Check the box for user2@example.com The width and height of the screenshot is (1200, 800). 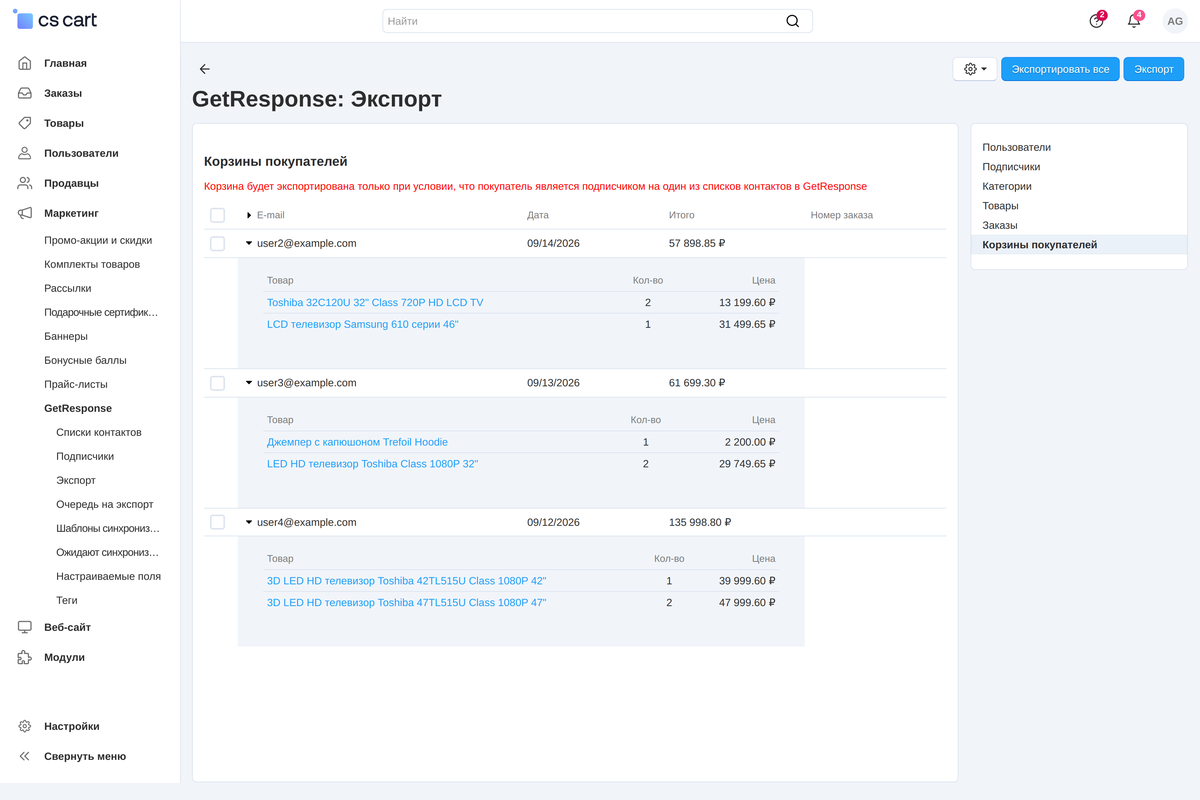click(x=217, y=243)
